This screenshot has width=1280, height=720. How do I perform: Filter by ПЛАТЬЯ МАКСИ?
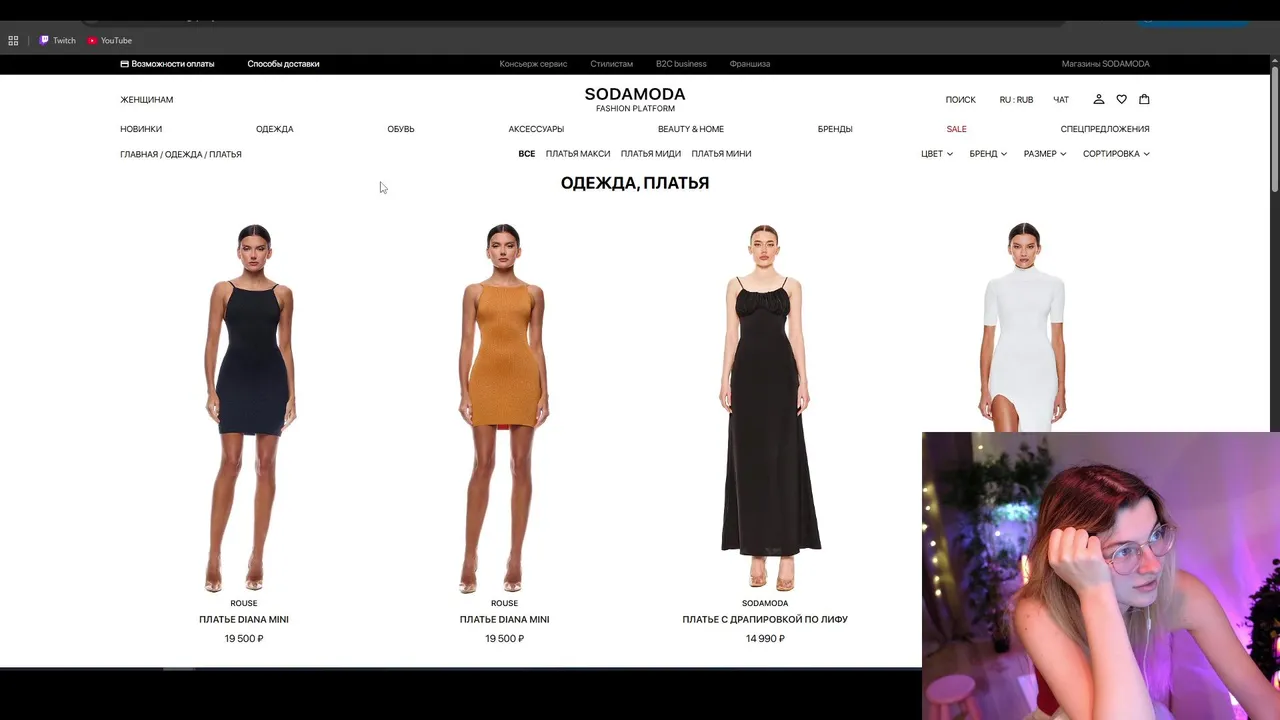578,154
